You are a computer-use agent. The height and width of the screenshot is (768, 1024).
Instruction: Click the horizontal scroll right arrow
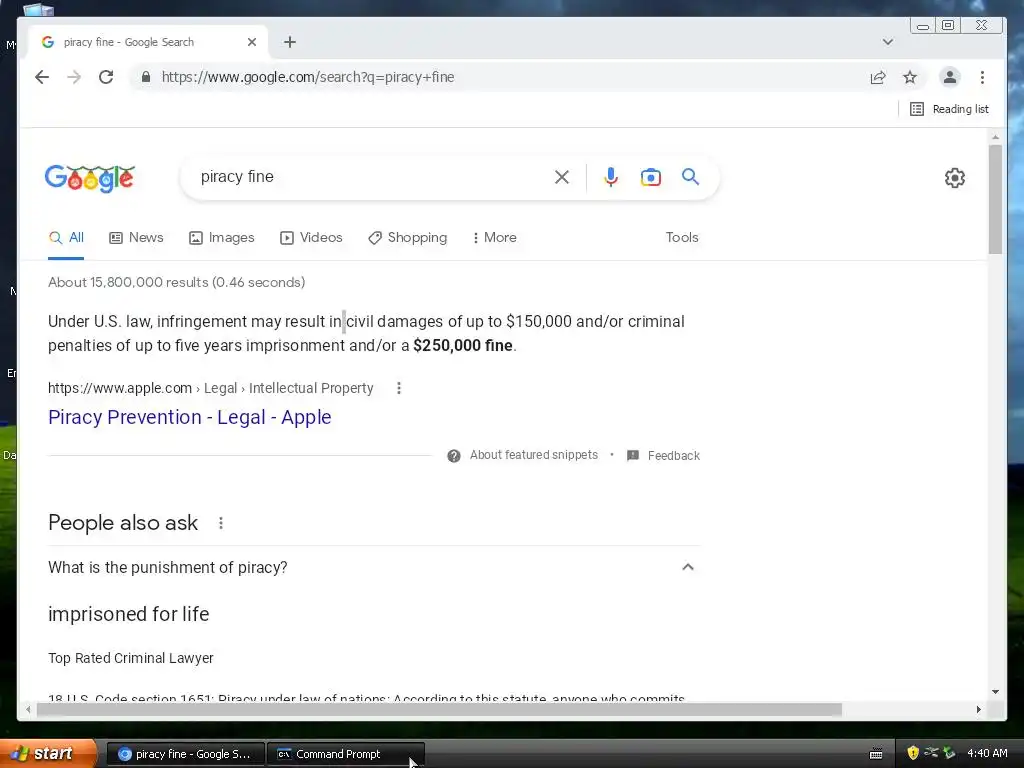coord(978,709)
